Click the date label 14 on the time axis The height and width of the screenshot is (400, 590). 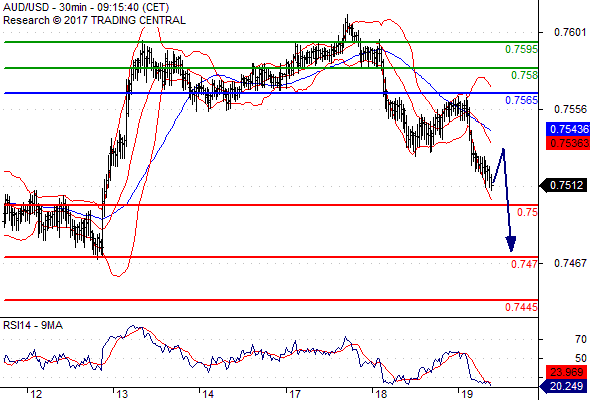pos(208,394)
